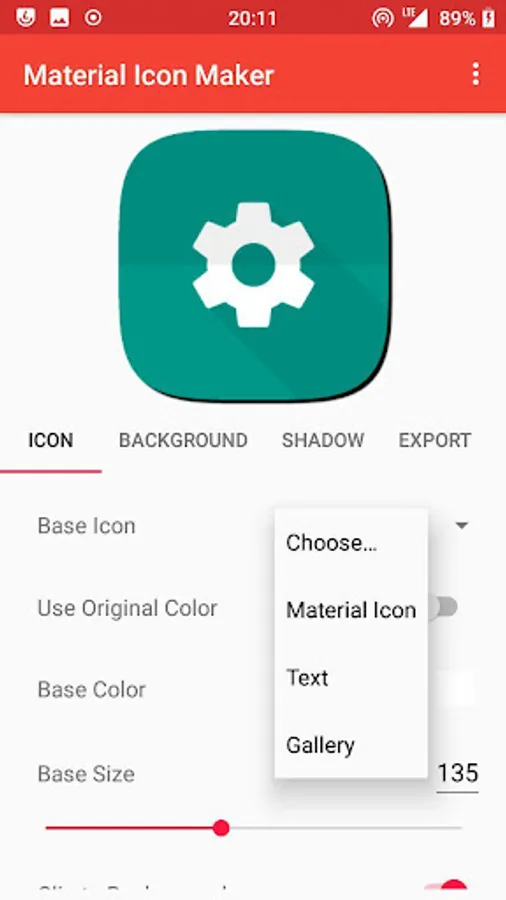The width and height of the screenshot is (506, 900).
Task: Open the three-dot overflow menu
Action: tap(475, 75)
